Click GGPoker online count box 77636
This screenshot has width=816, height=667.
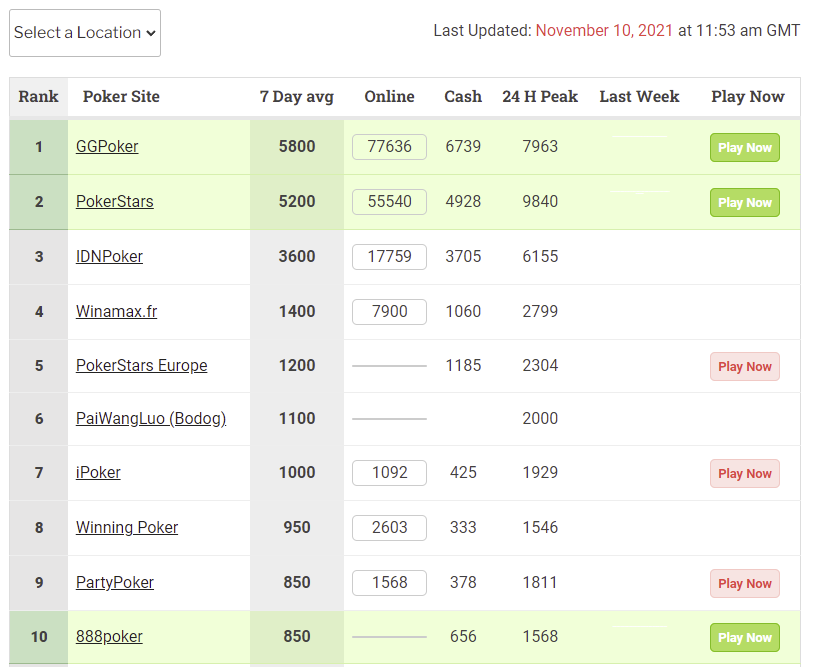click(x=389, y=147)
